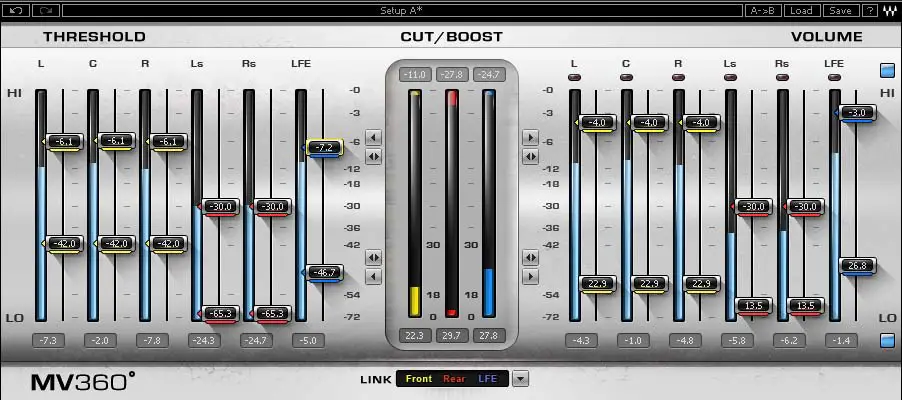Grab Threshold R high handle at -6.1
This screenshot has width=902, height=400.
click(169, 142)
